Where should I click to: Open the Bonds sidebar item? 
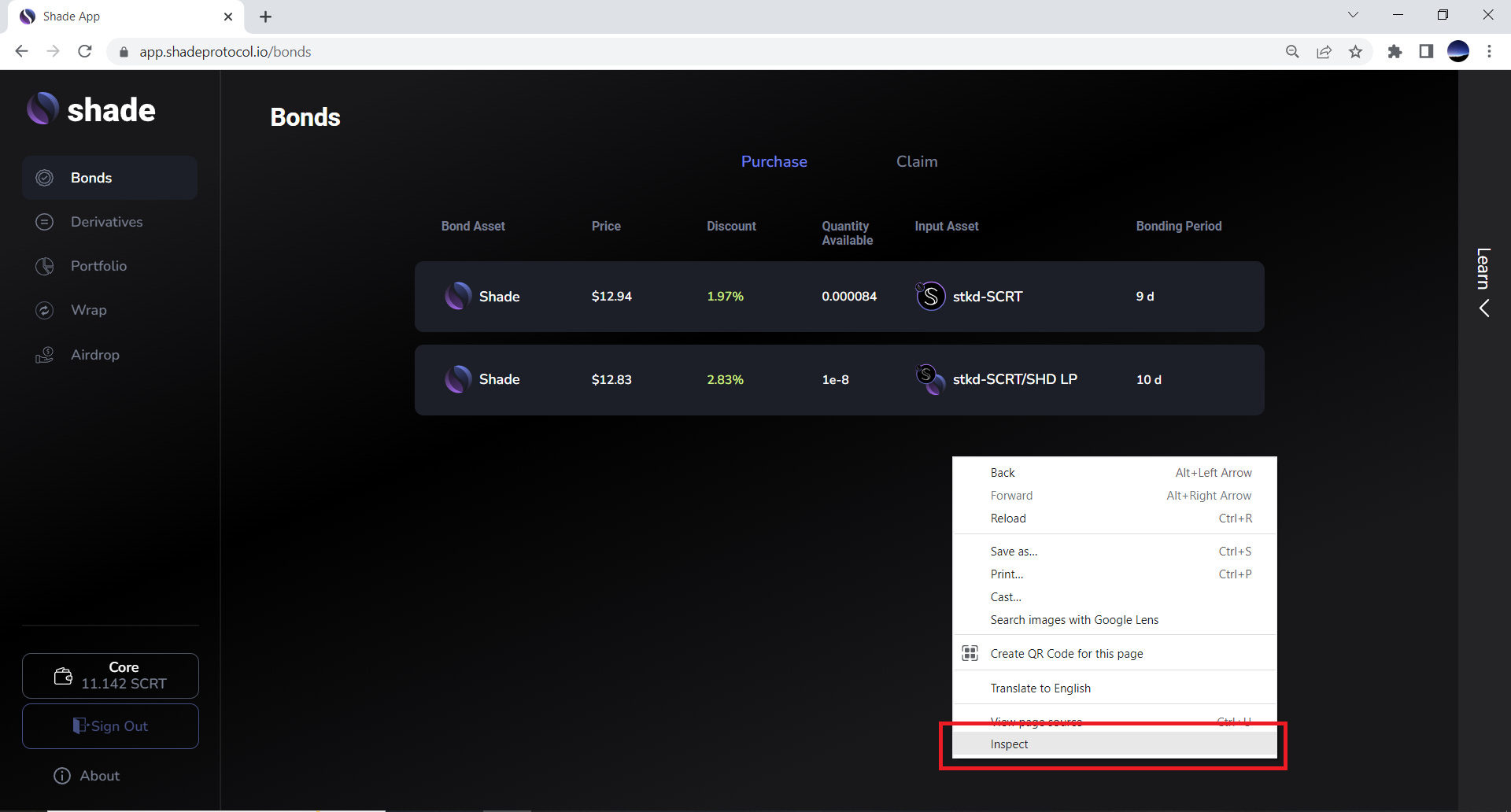click(109, 178)
